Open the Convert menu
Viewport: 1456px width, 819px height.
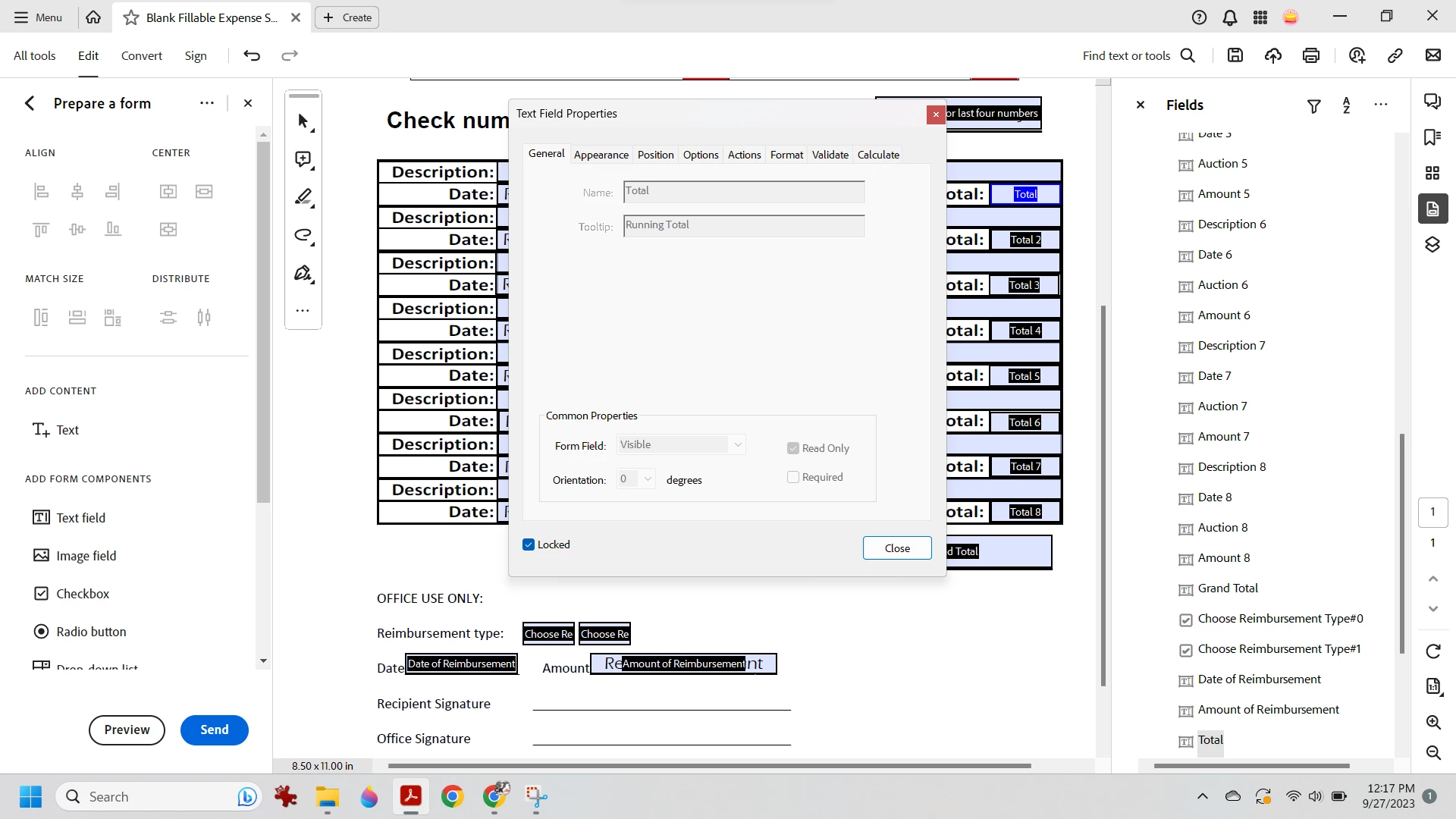click(x=141, y=55)
